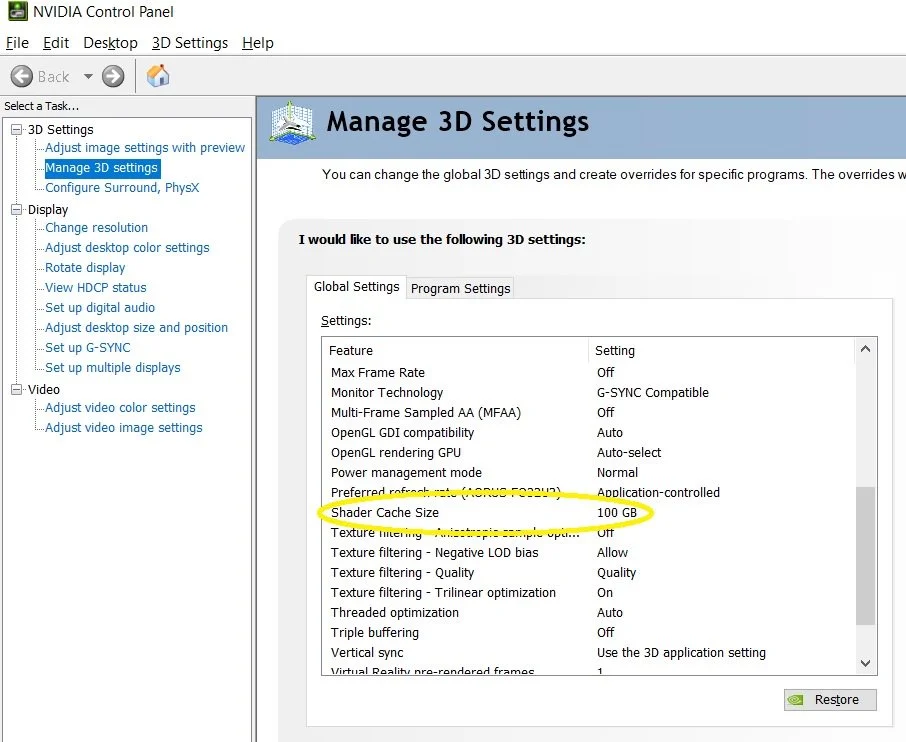
Task: Open Rotate display task
Action: click(85, 268)
